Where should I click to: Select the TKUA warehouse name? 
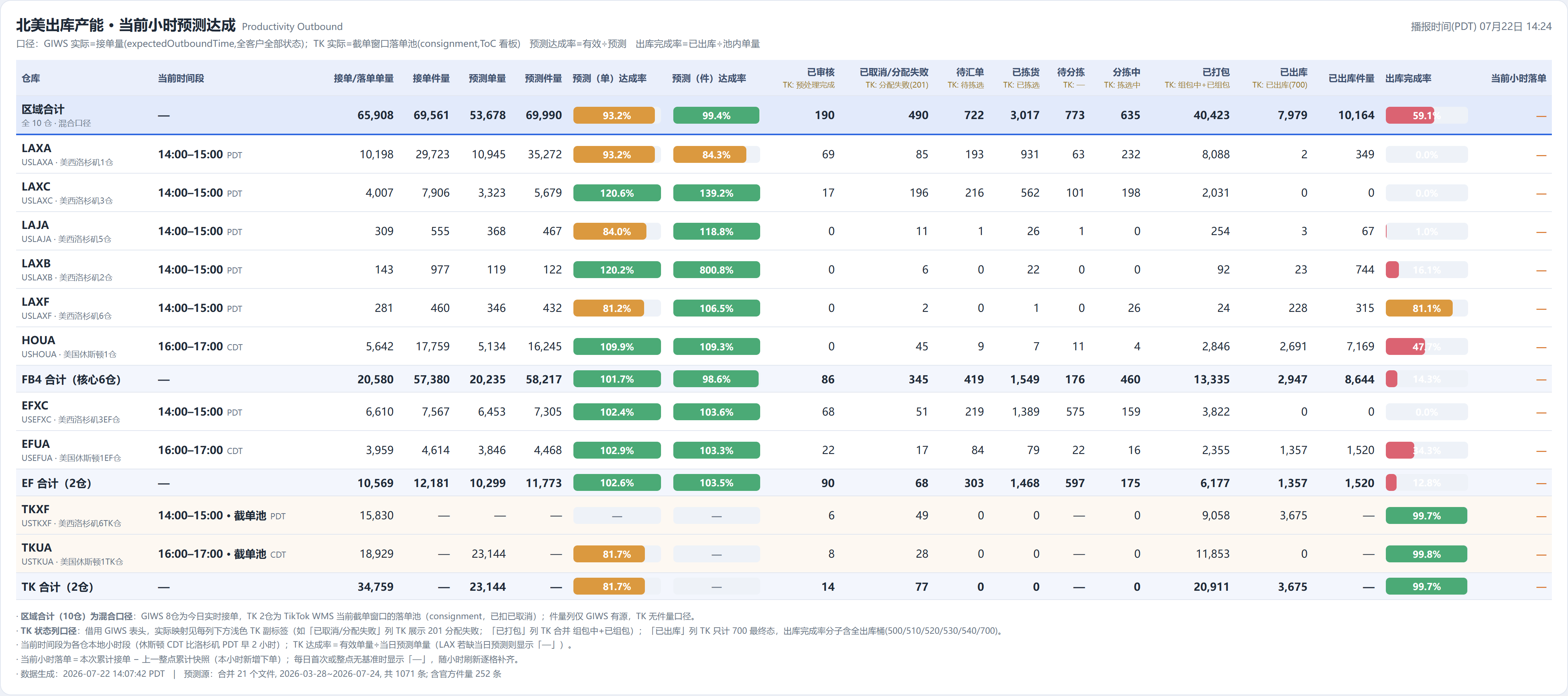[37, 548]
